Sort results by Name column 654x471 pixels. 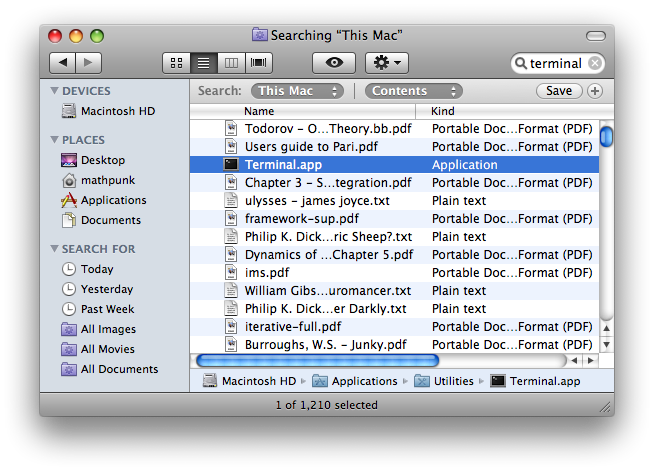[303, 111]
